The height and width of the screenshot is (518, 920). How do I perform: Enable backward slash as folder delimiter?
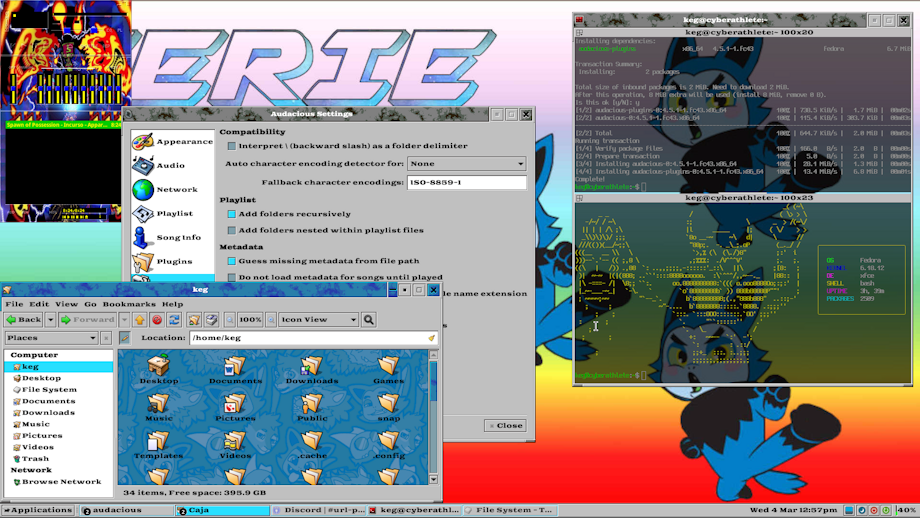(232, 146)
